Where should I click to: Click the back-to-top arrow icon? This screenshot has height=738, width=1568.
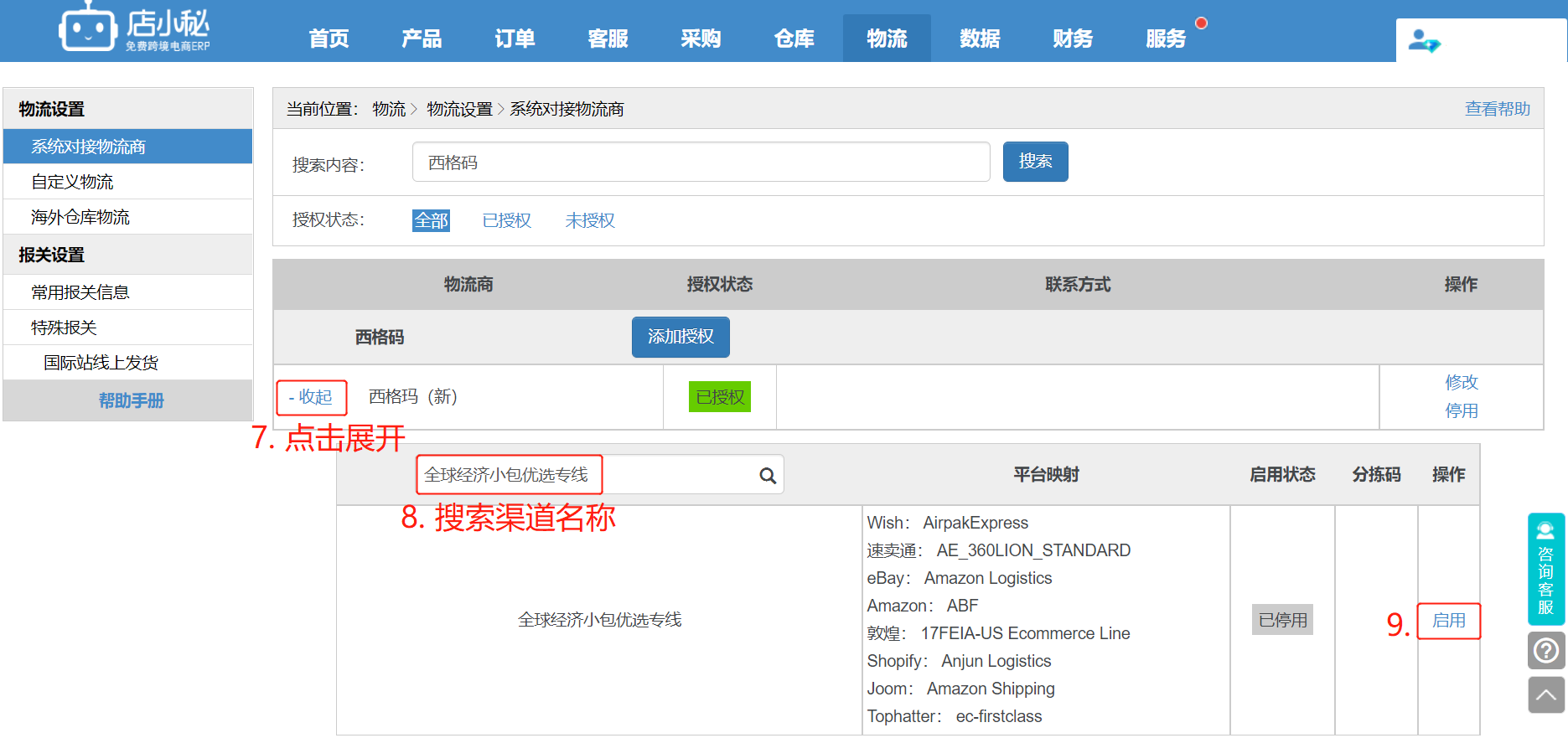(x=1546, y=694)
